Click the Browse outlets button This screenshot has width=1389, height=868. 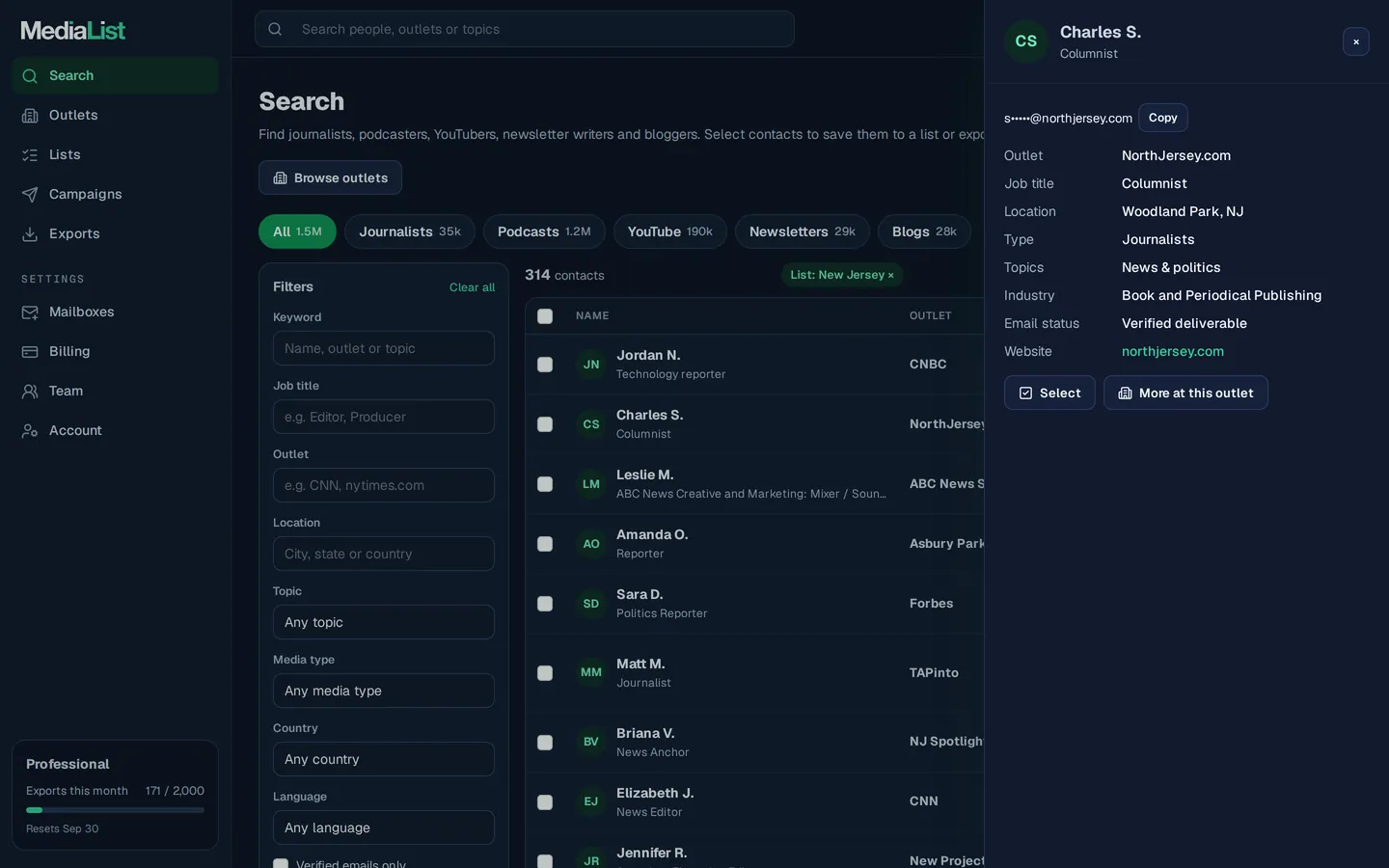click(330, 177)
